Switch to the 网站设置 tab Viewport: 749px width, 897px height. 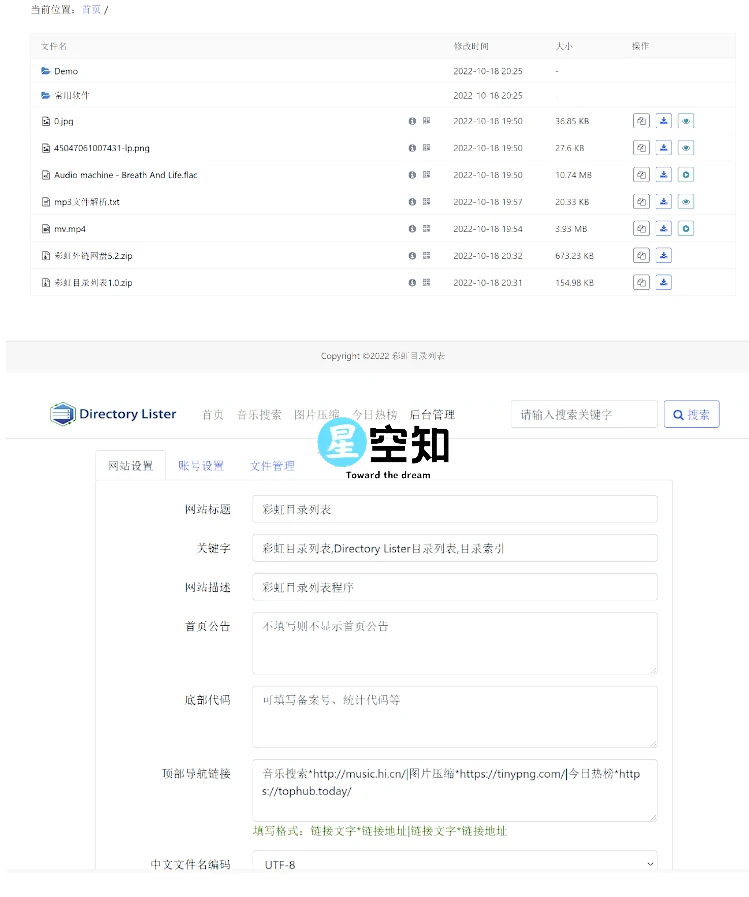click(x=131, y=466)
